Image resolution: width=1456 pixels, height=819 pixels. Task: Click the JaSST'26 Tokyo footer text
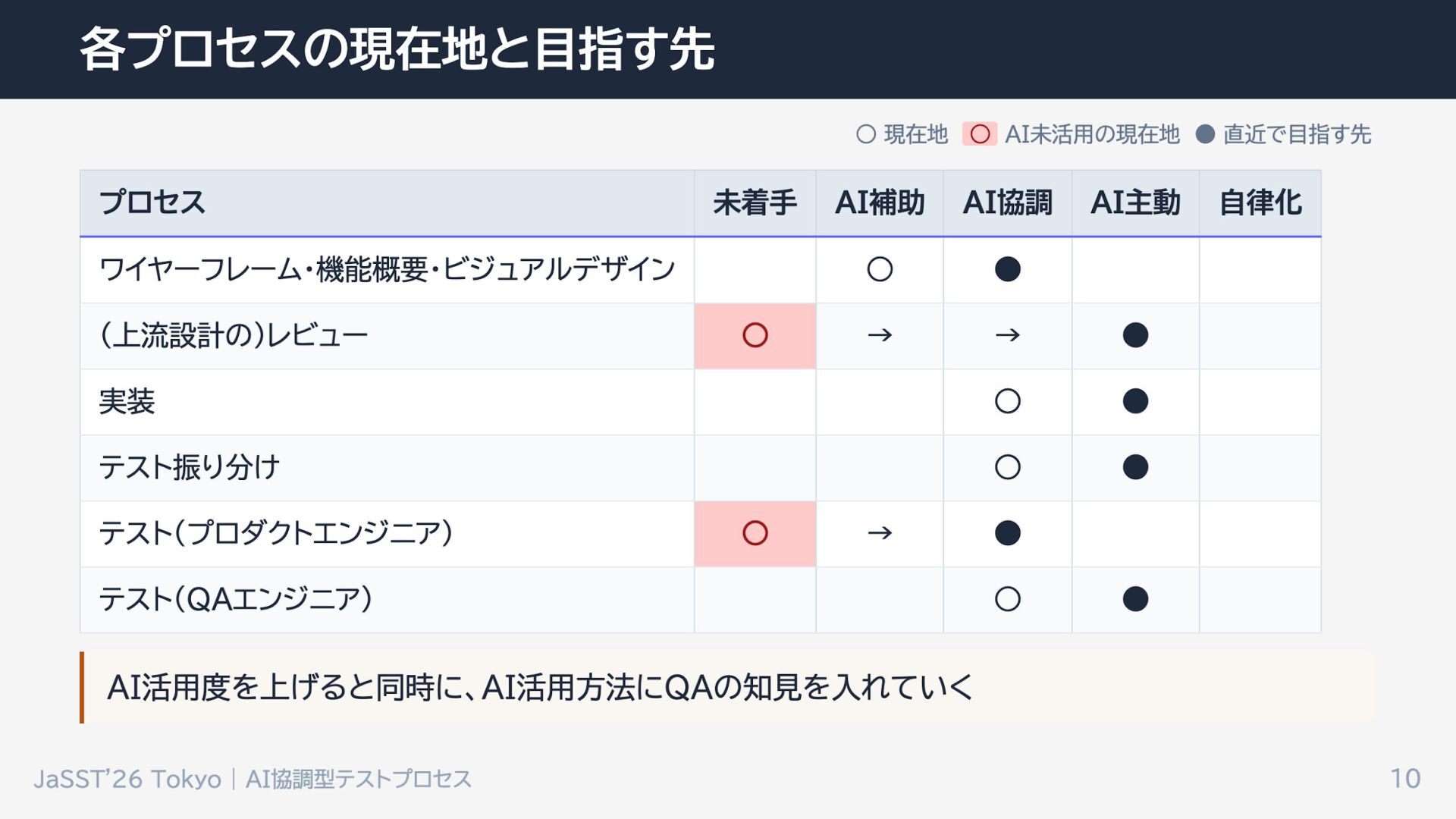pos(127,779)
